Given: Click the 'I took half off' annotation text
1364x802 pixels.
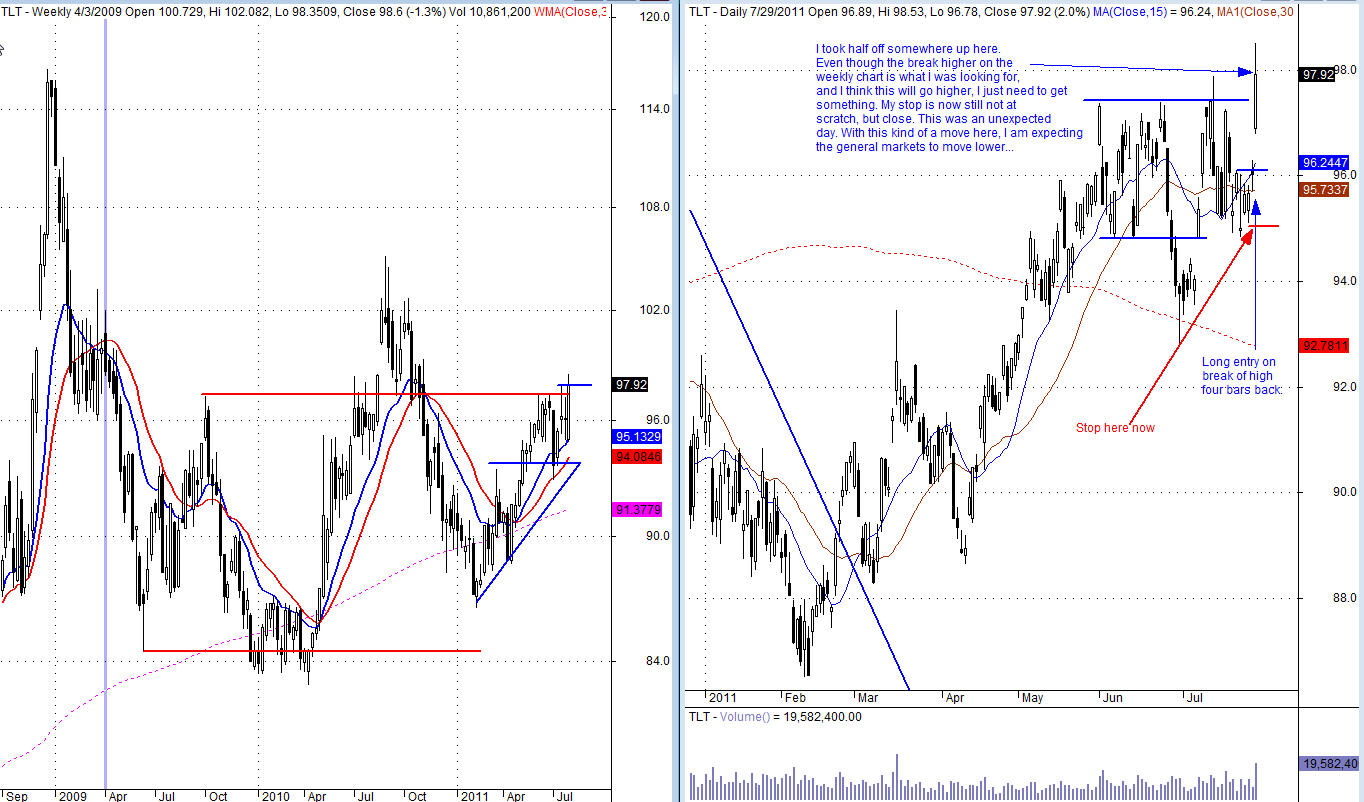Looking at the screenshot, I should tap(949, 97).
